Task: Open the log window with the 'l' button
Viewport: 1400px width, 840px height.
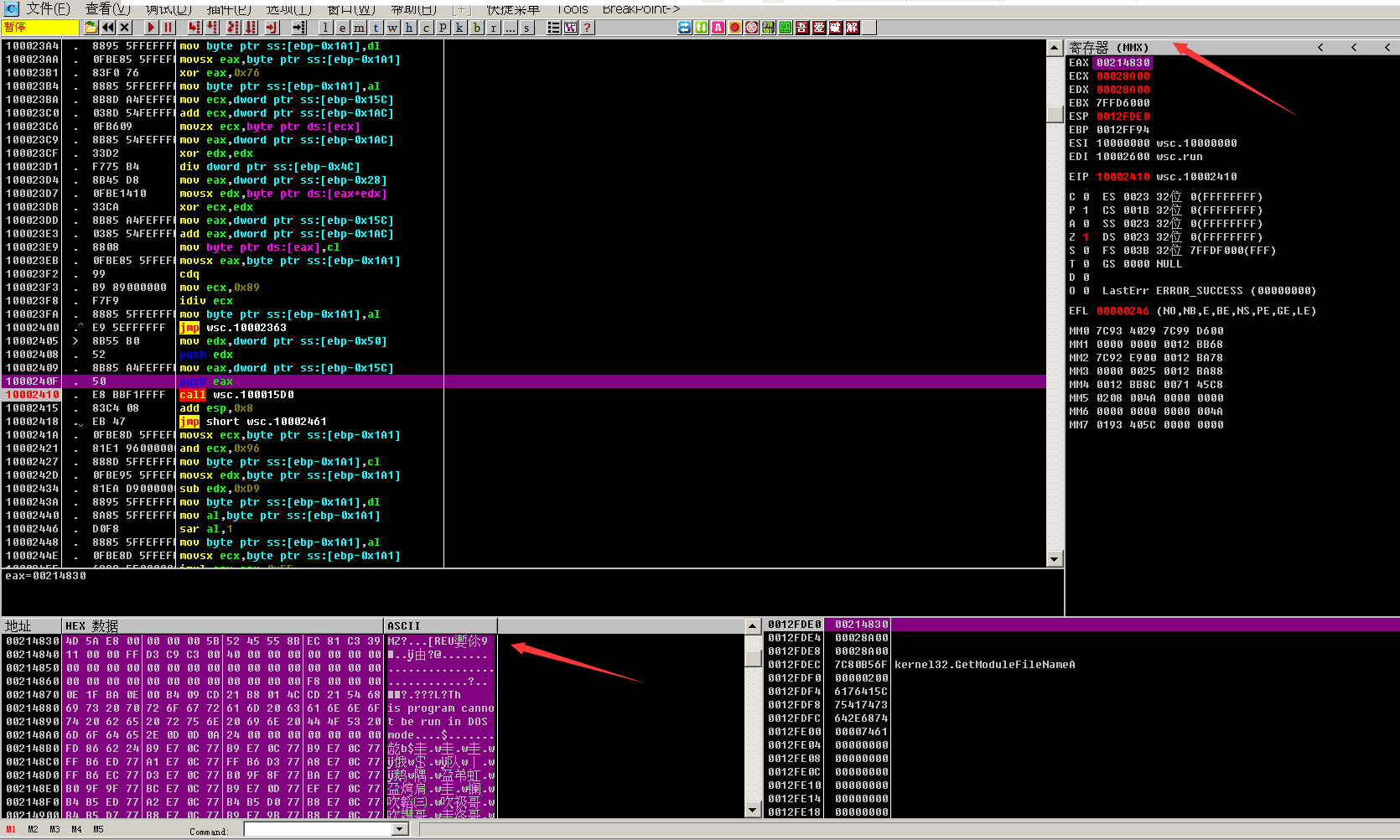Action: (325, 28)
